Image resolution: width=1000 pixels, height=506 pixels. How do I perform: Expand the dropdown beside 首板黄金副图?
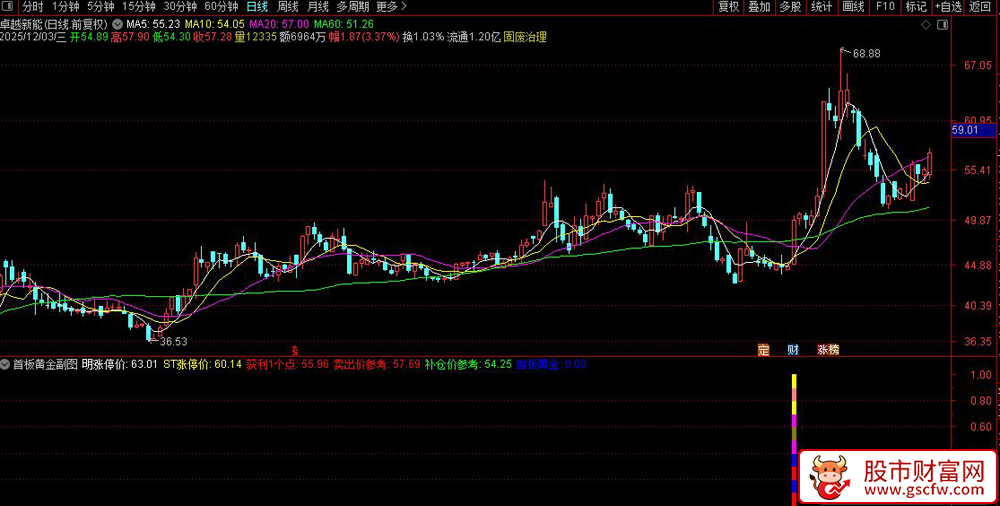[6, 365]
